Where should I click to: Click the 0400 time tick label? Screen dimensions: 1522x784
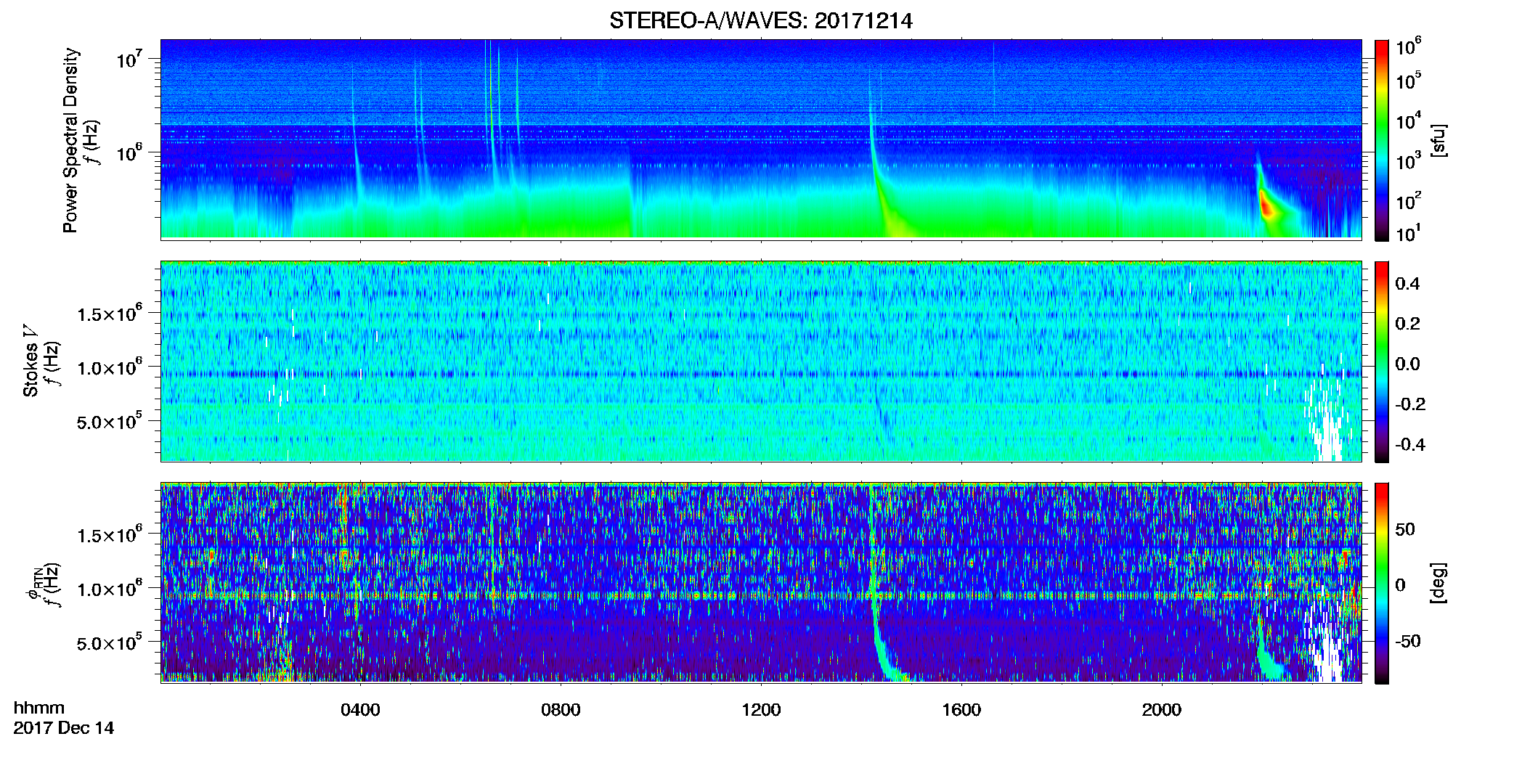(x=360, y=710)
